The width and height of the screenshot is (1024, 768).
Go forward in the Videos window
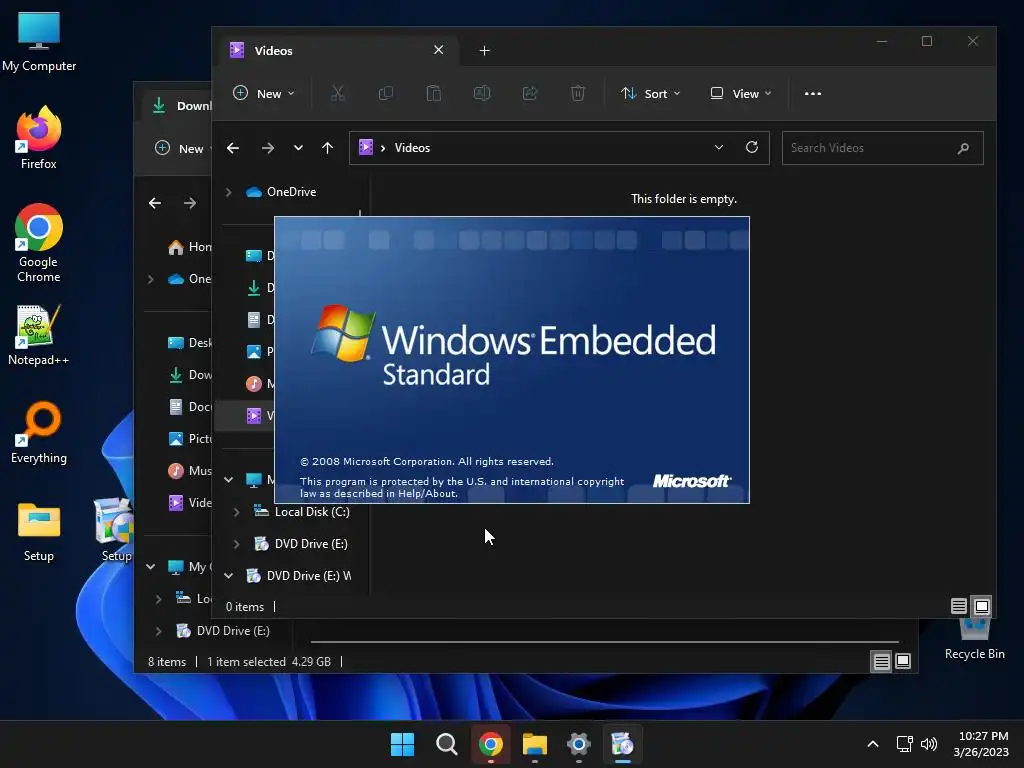click(268, 148)
